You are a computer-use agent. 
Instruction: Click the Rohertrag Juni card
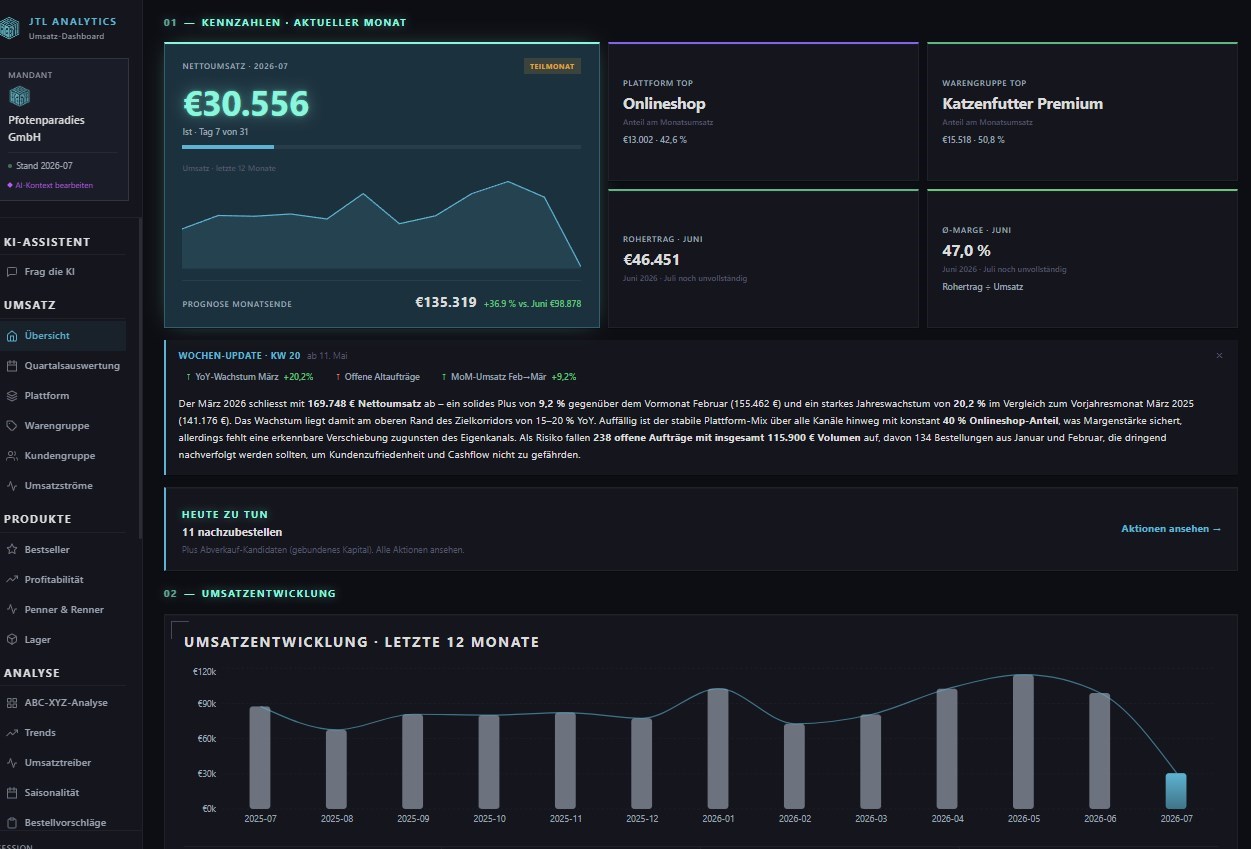tap(763, 258)
